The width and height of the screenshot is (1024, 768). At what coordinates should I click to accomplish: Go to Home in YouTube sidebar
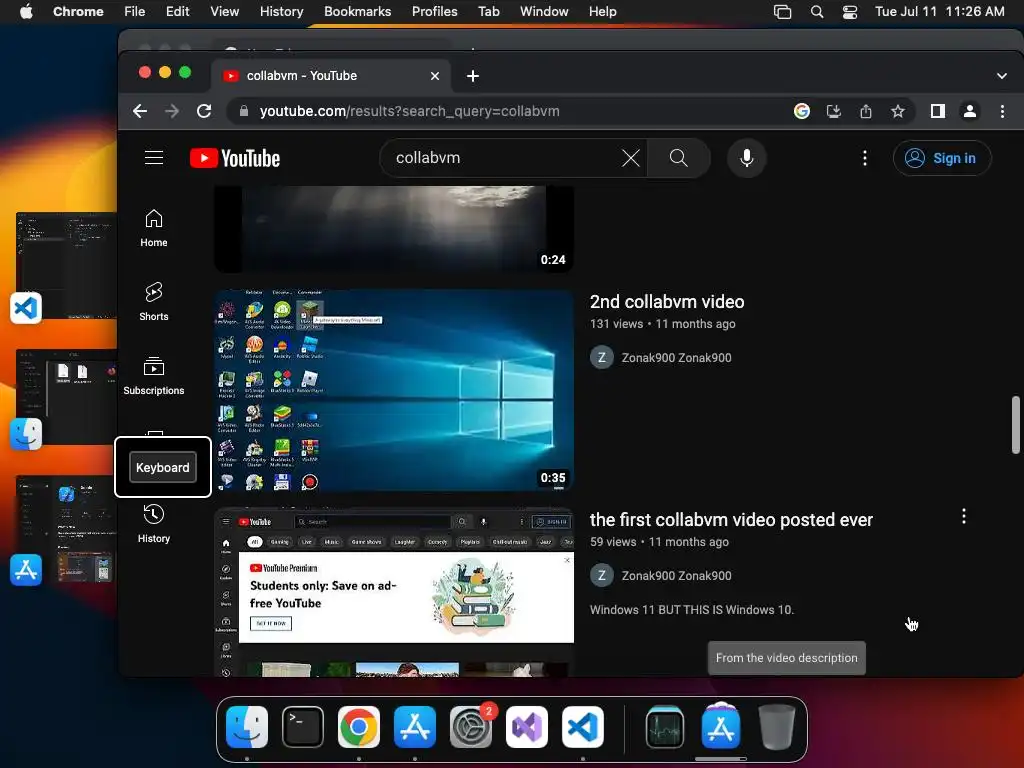(x=154, y=228)
